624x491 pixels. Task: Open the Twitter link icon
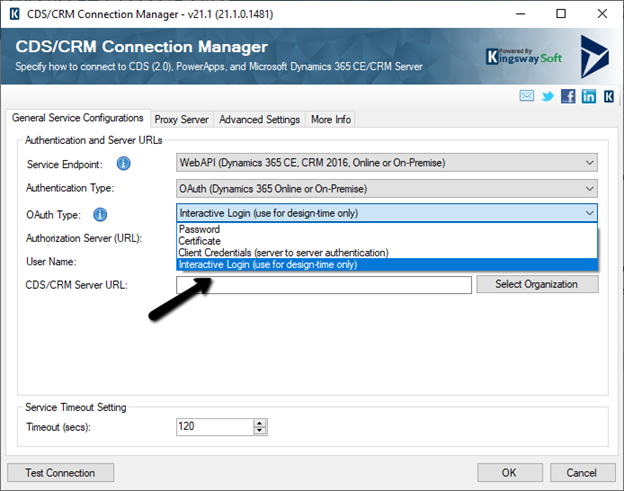pos(548,96)
